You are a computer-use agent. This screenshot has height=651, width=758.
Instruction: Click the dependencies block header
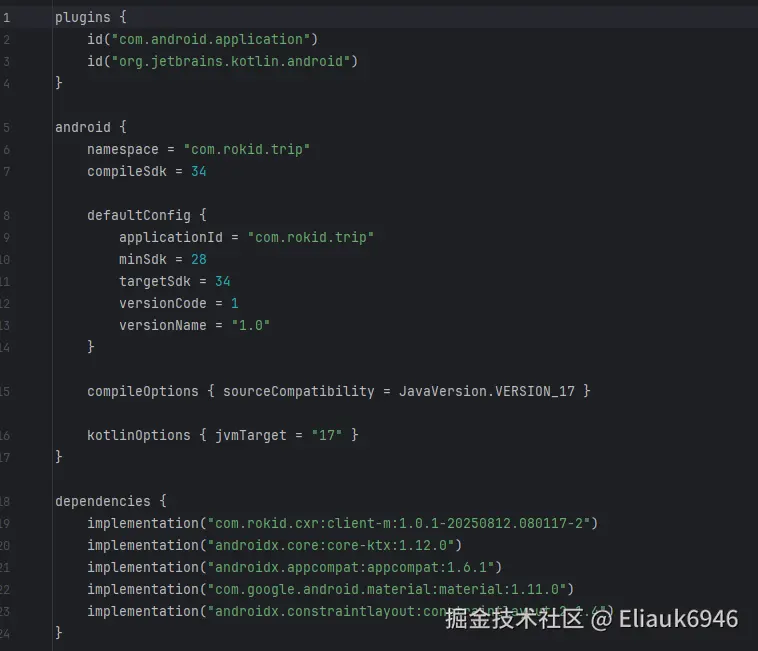[110, 501]
